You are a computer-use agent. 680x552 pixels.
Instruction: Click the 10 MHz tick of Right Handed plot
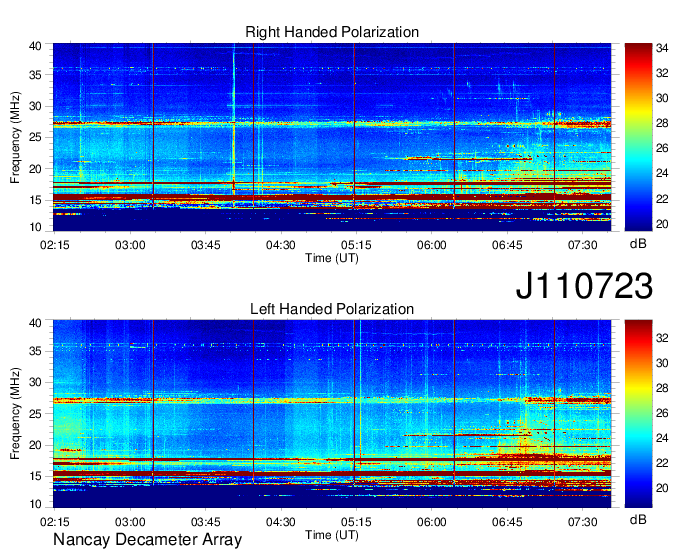pos(35,227)
